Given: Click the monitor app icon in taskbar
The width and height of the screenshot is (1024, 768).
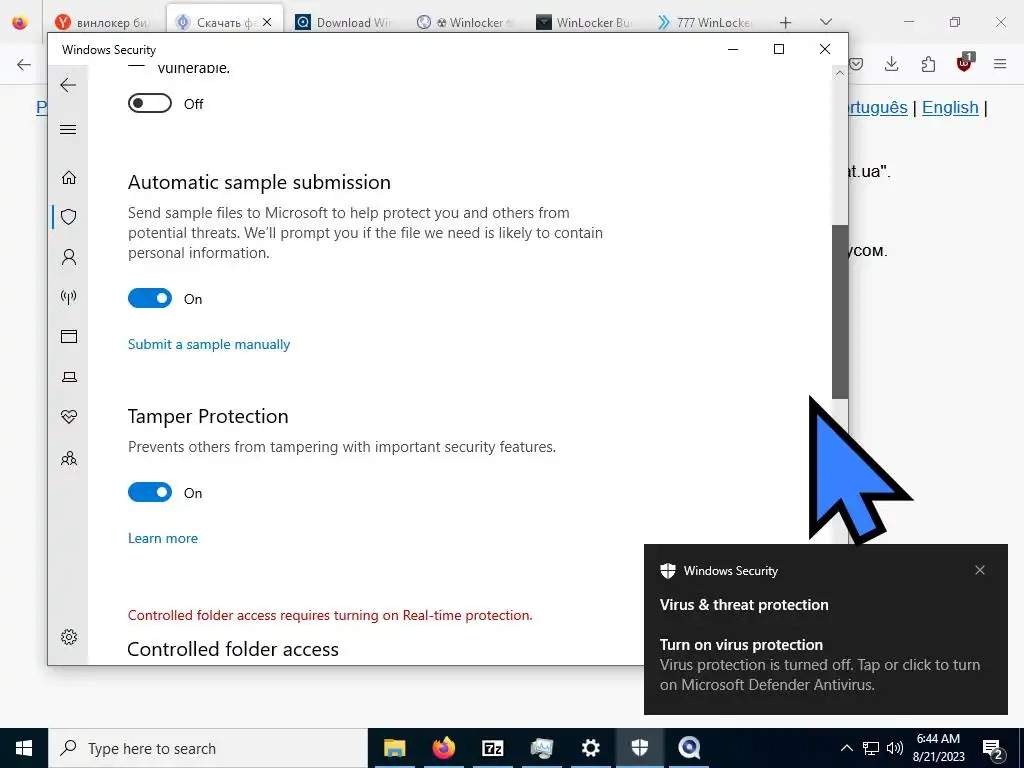Looking at the screenshot, I should tap(541, 748).
